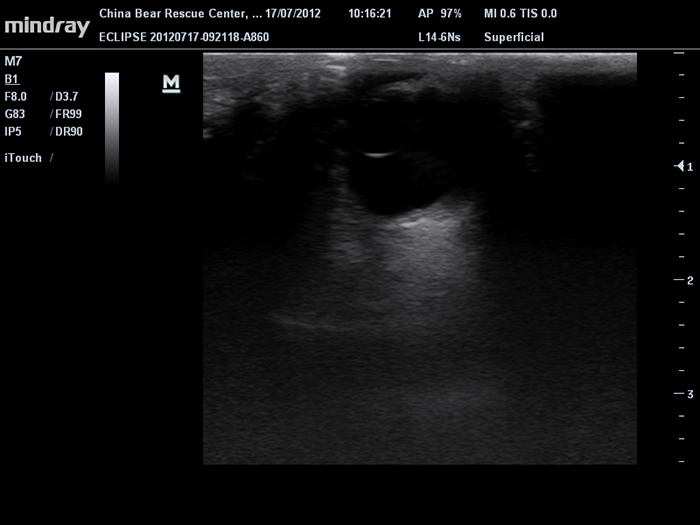The height and width of the screenshot is (525, 700).
Task: Click the grayscale bar beside the parameters
Action: (x=112, y=125)
